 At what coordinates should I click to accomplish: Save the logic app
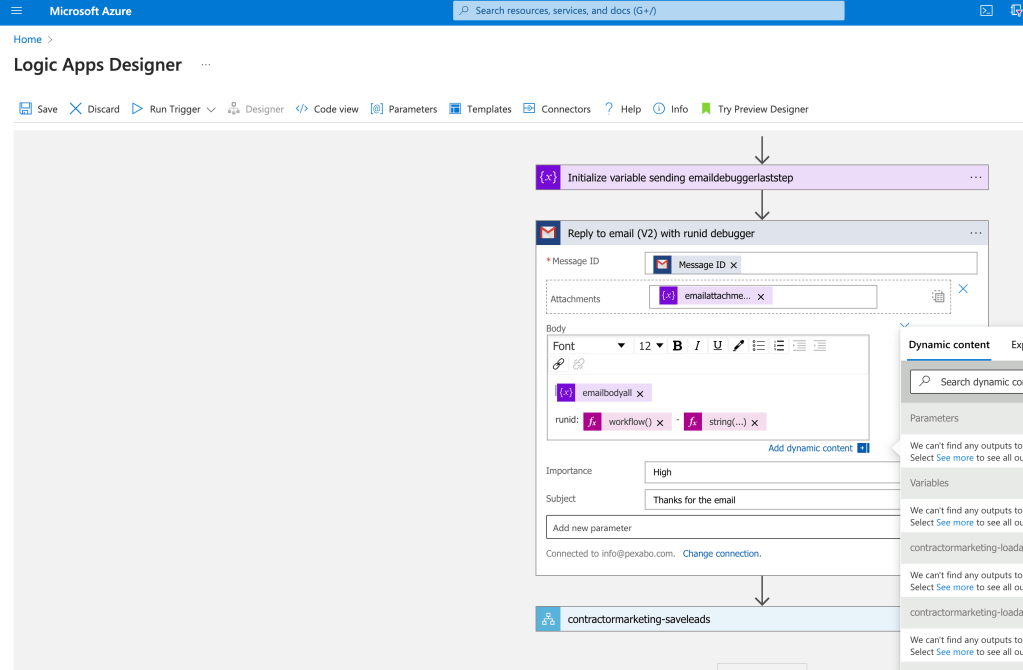coord(38,109)
